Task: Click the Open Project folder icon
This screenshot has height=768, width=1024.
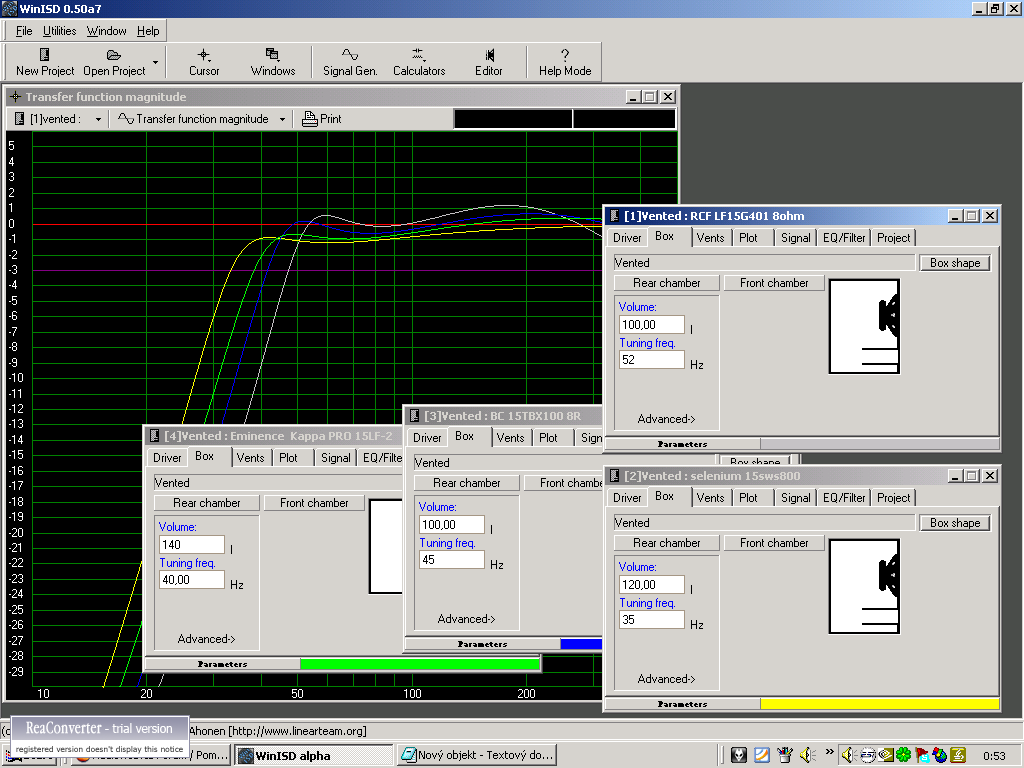Action: coord(114,55)
